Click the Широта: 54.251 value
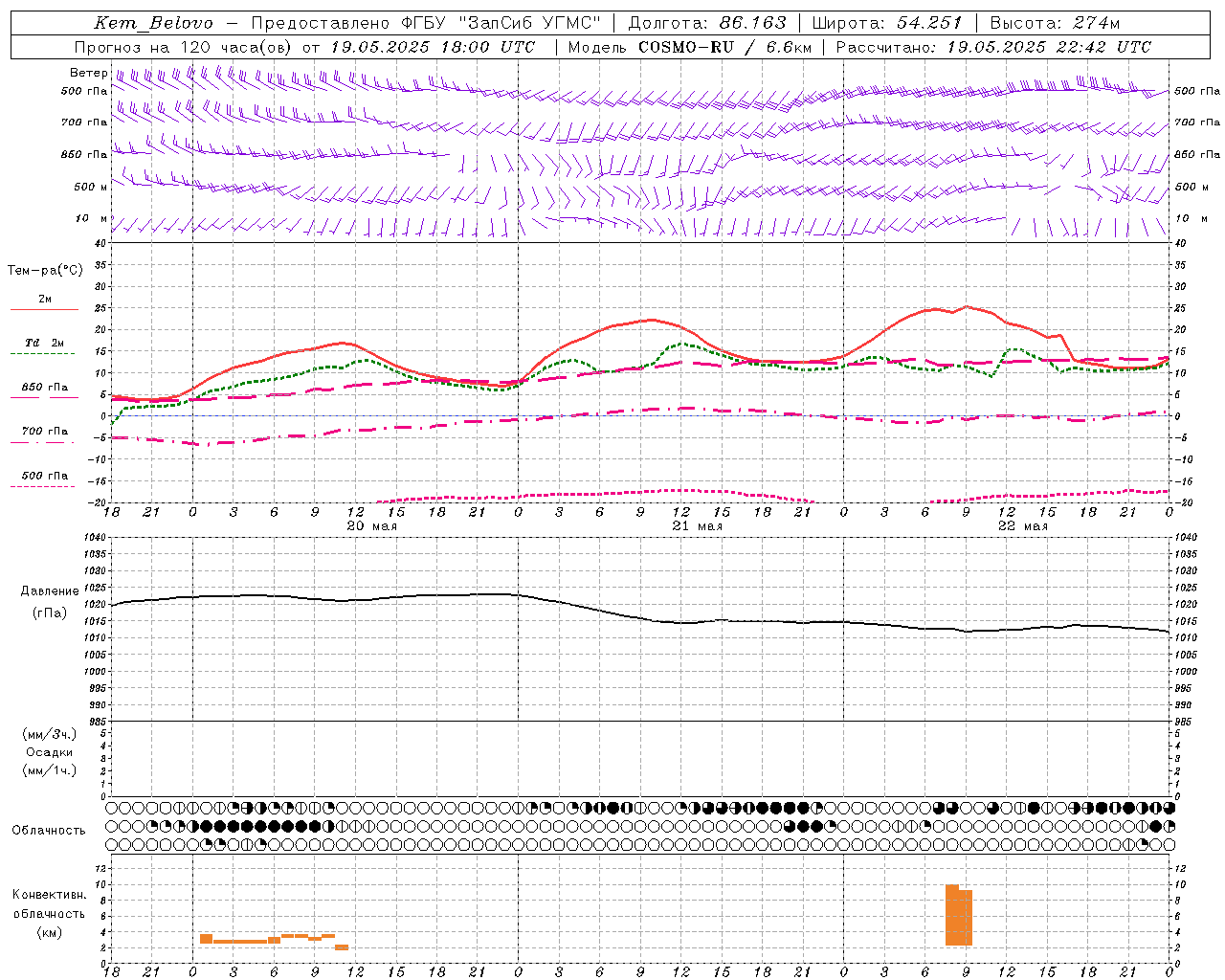Image resolution: width=1225 pixels, height=980 pixels. pos(886,23)
